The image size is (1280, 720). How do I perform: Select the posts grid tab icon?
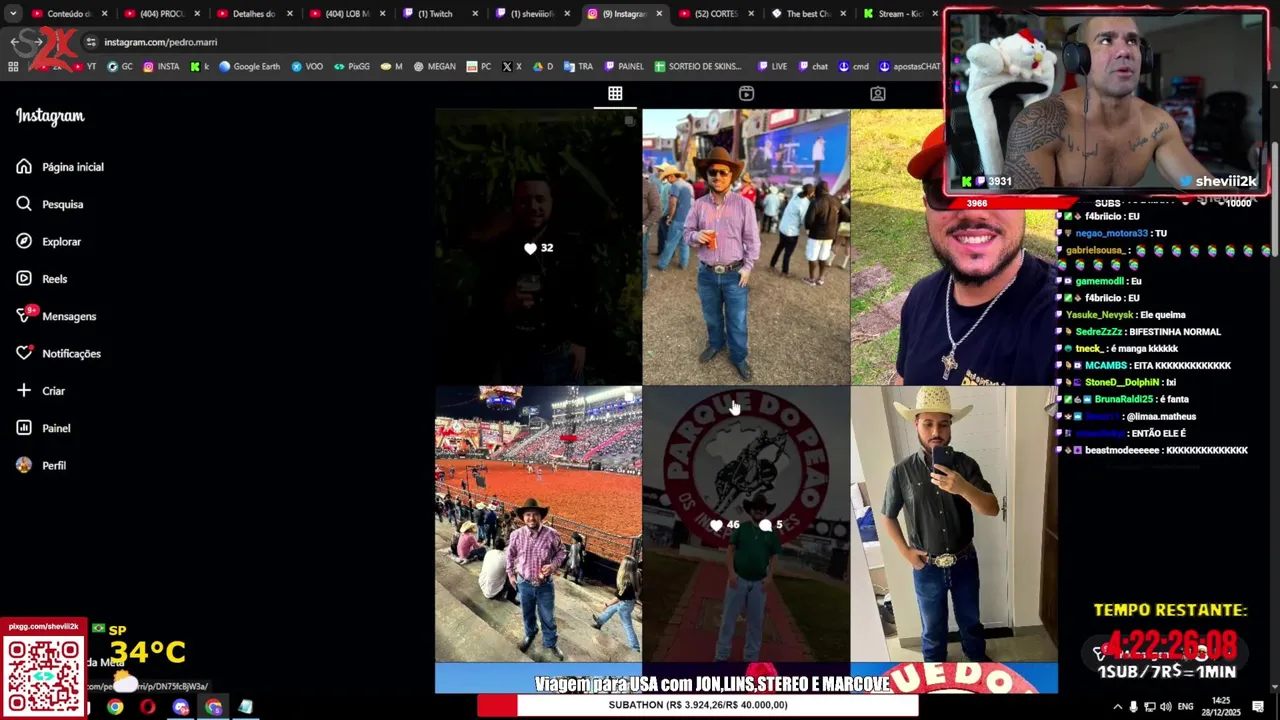point(615,93)
